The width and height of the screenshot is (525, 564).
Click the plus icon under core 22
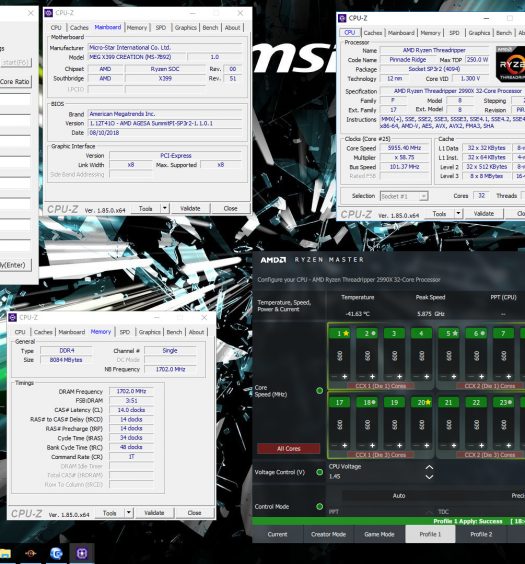click(481, 445)
